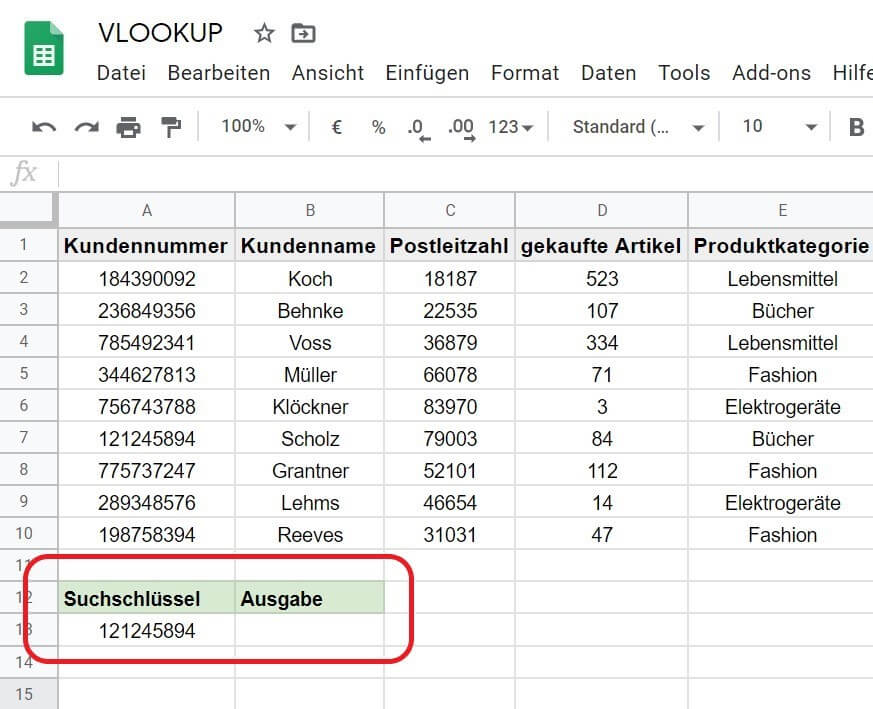Click the print icon
Image resolution: width=873 pixels, height=709 pixels.
[x=129, y=127]
